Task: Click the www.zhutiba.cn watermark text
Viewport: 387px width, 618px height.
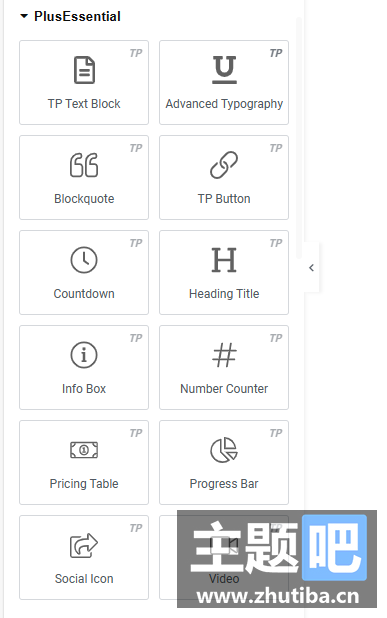Action: (278, 596)
